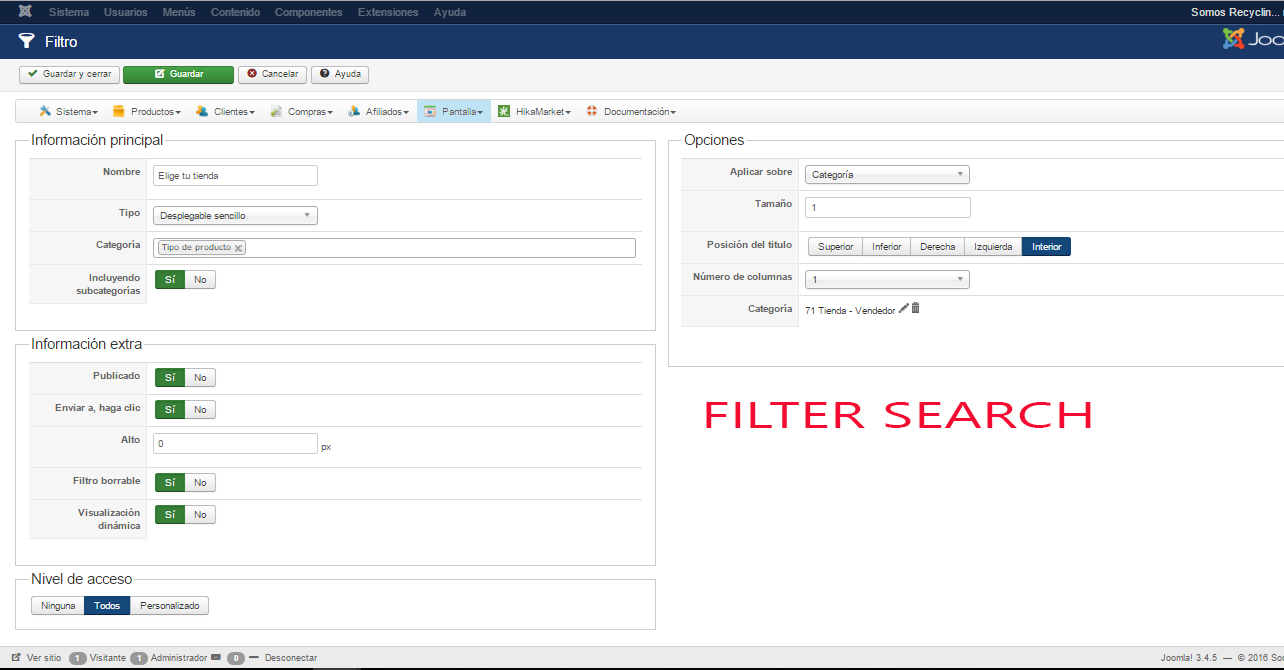Click the green Guardar button

click(x=178, y=74)
